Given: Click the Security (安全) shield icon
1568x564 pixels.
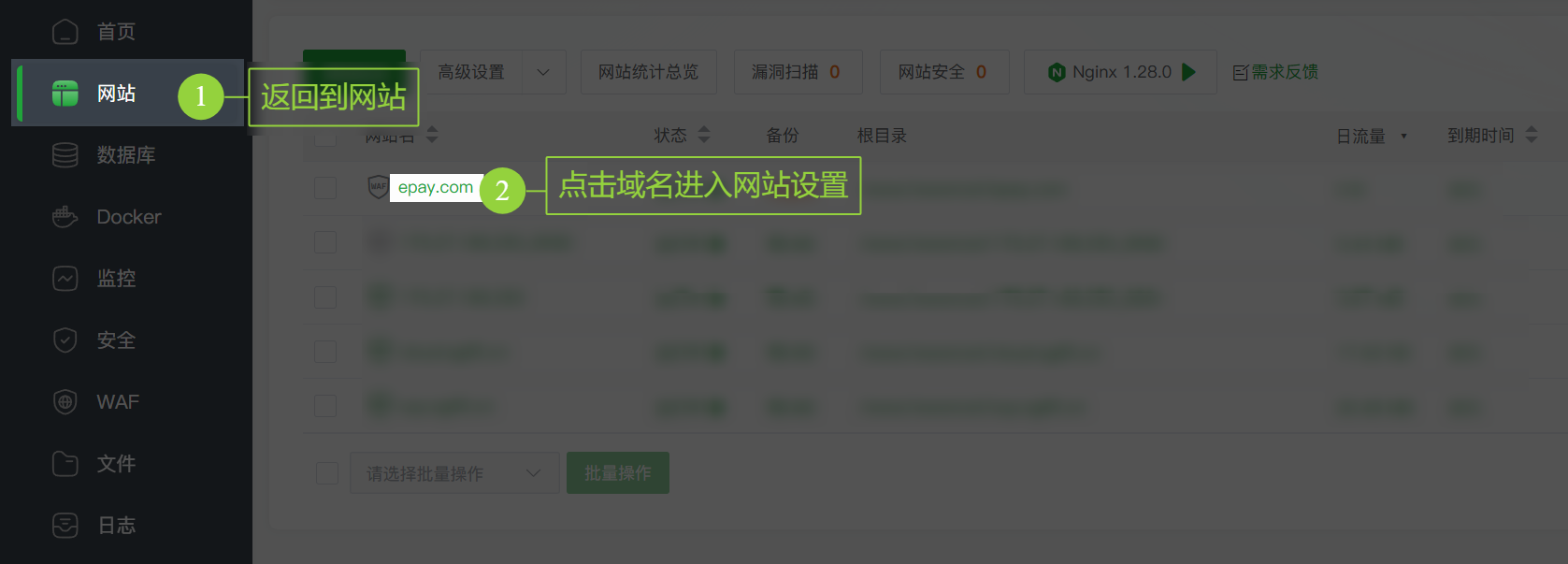Looking at the screenshot, I should pos(65,340).
